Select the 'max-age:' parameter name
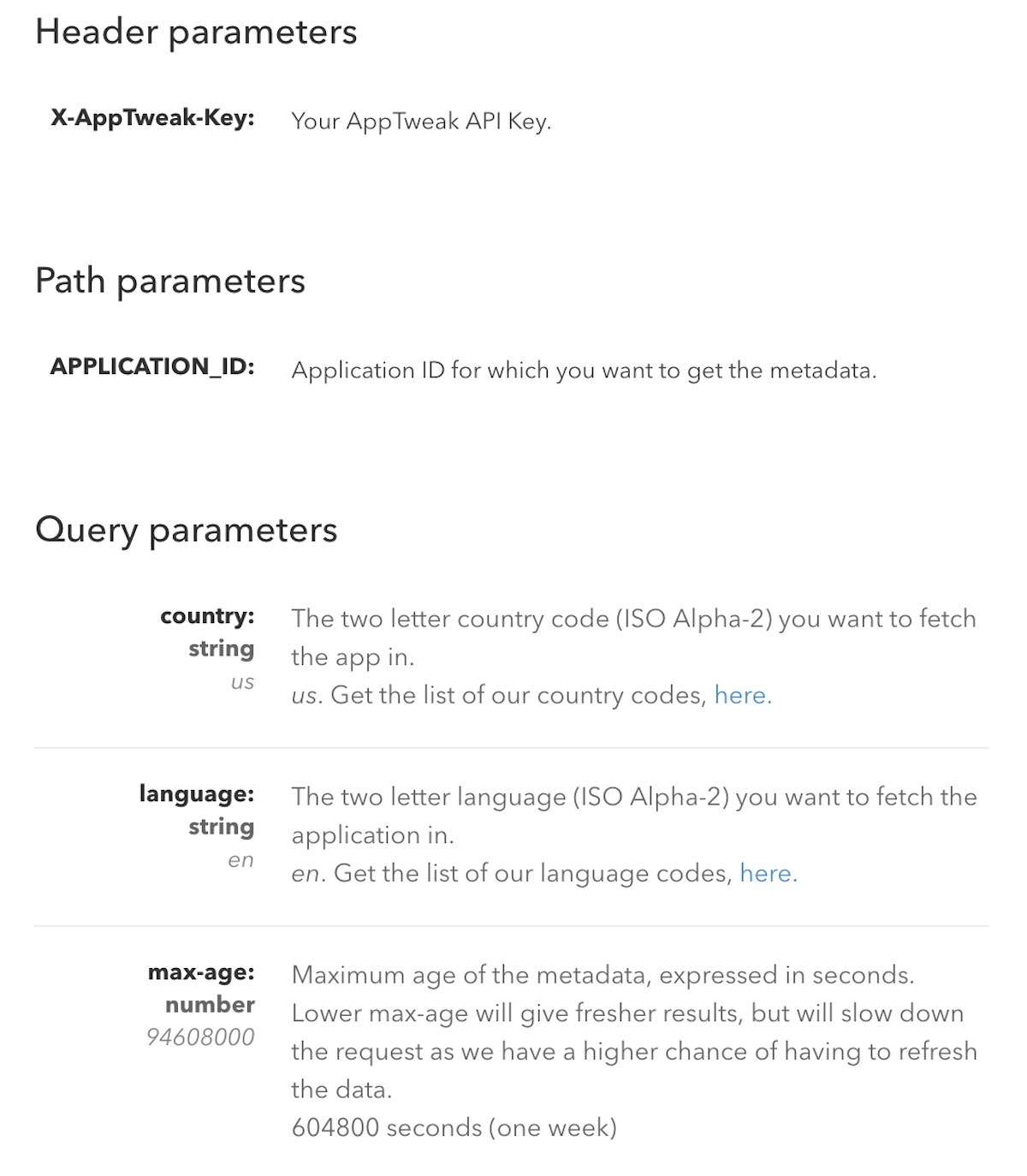Screen dimensions: 1027x1176 click(201, 972)
